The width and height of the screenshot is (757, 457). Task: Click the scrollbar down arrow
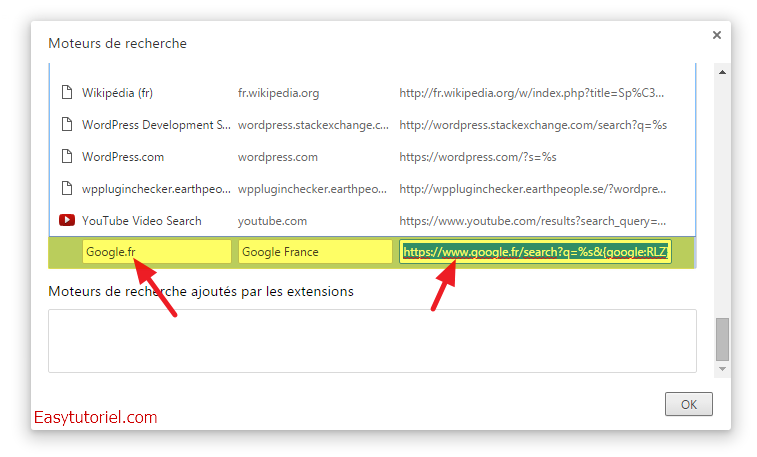pos(722,369)
